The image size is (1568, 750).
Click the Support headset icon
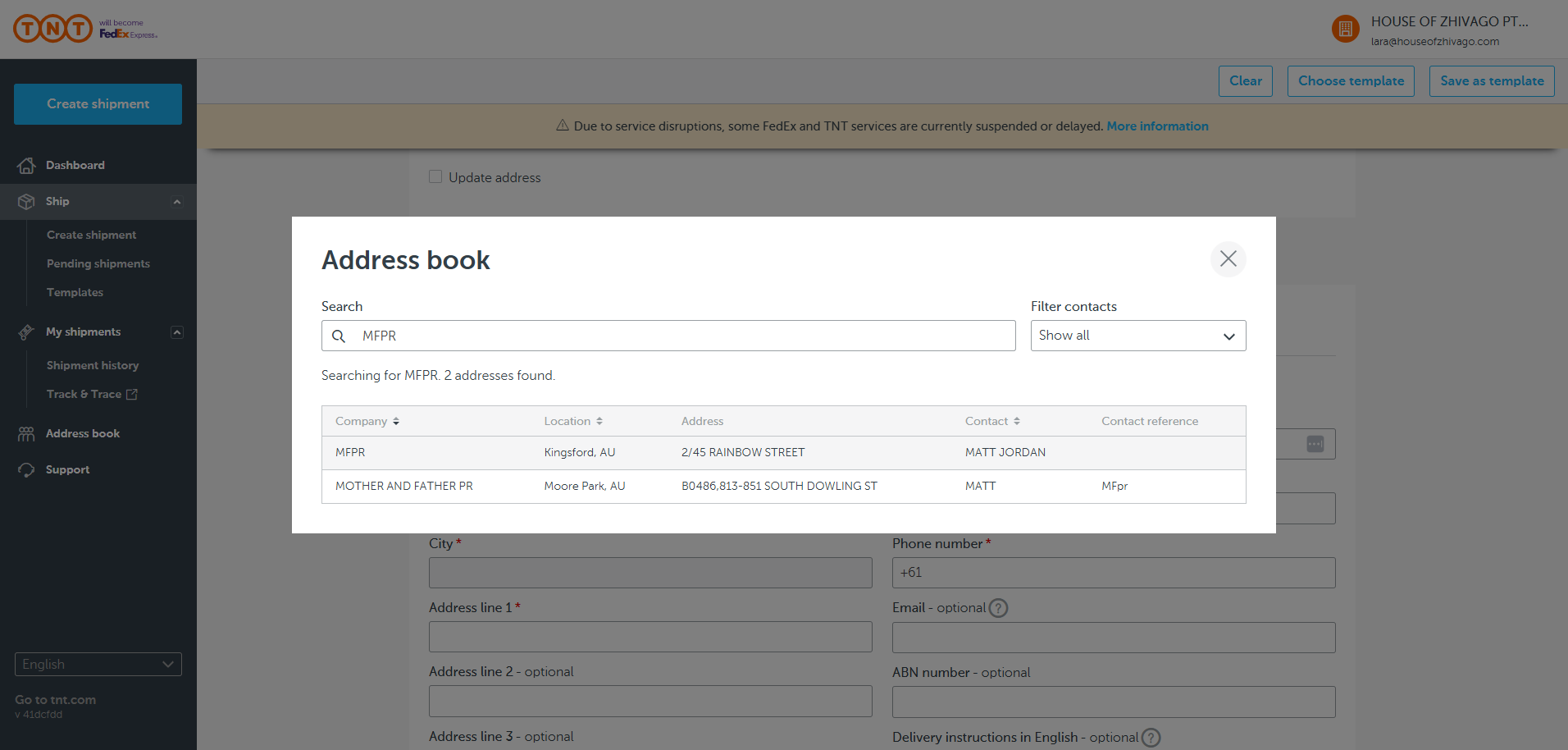(x=26, y=470)
